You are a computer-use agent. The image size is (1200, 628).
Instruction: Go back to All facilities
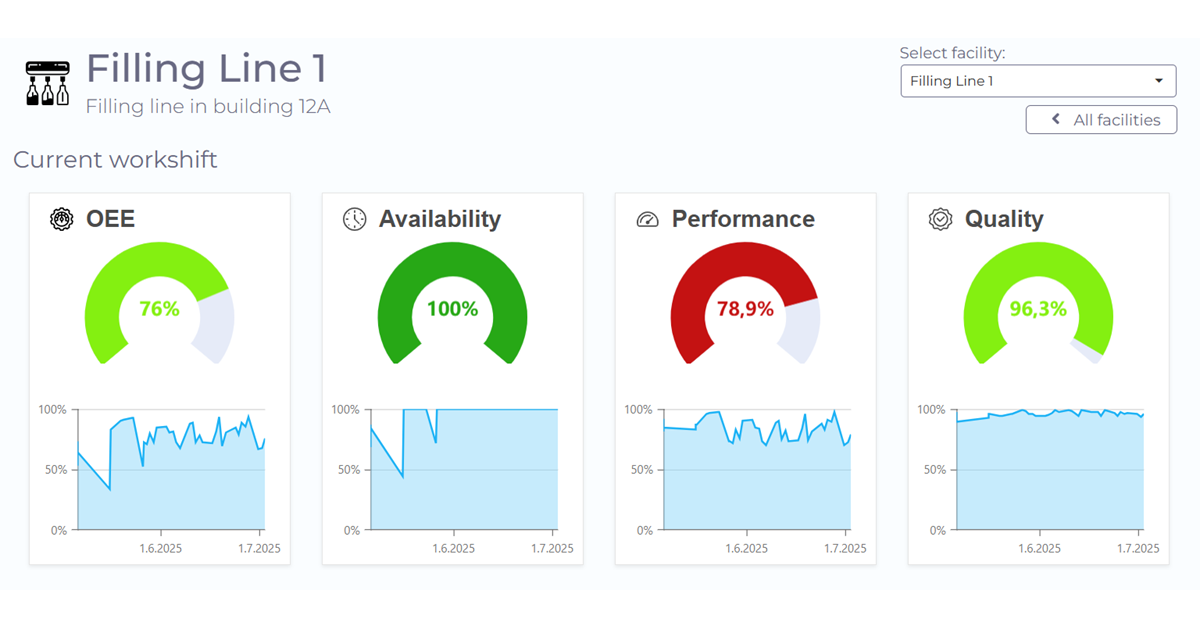click(1101, 120)
